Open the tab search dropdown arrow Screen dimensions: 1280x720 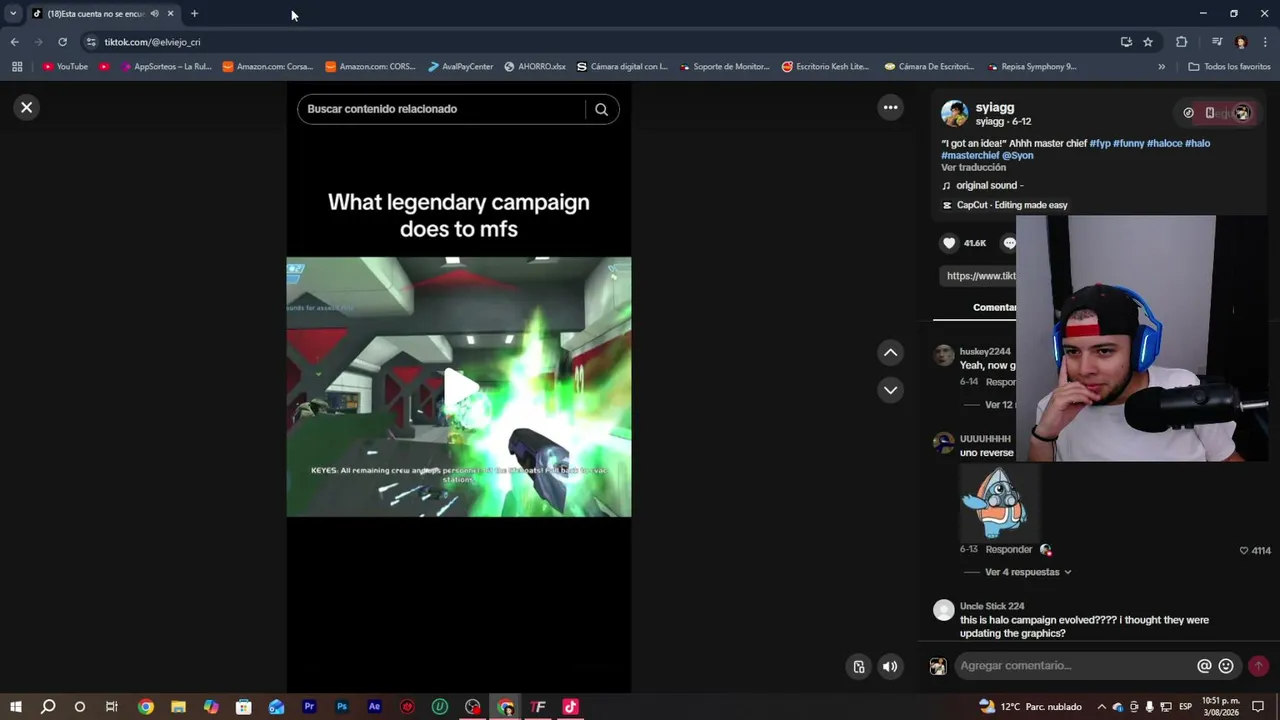[x=13, y=13]
